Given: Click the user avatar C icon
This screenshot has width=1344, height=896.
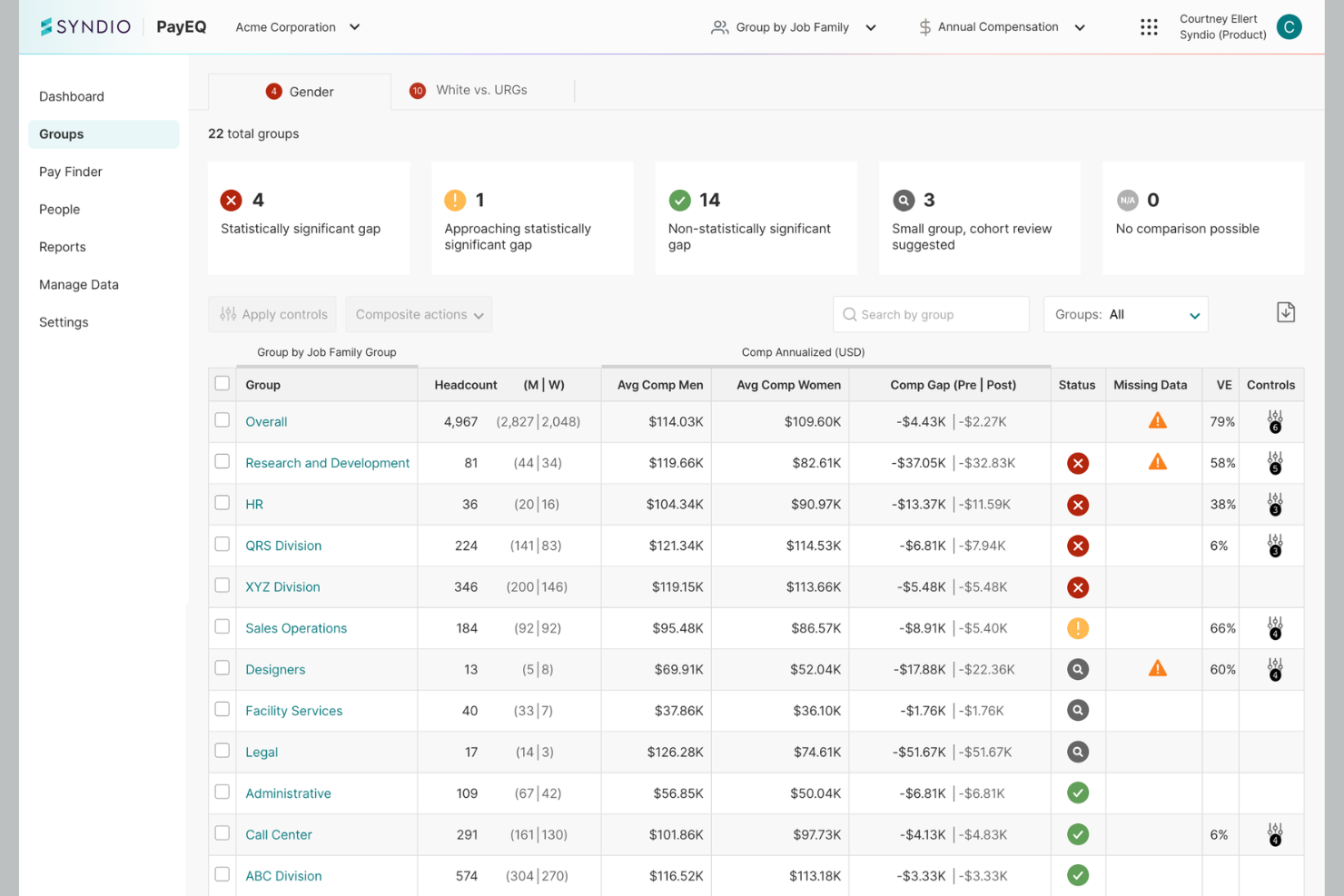Looking at the screenshot, I should click(x=1289, y=27).
